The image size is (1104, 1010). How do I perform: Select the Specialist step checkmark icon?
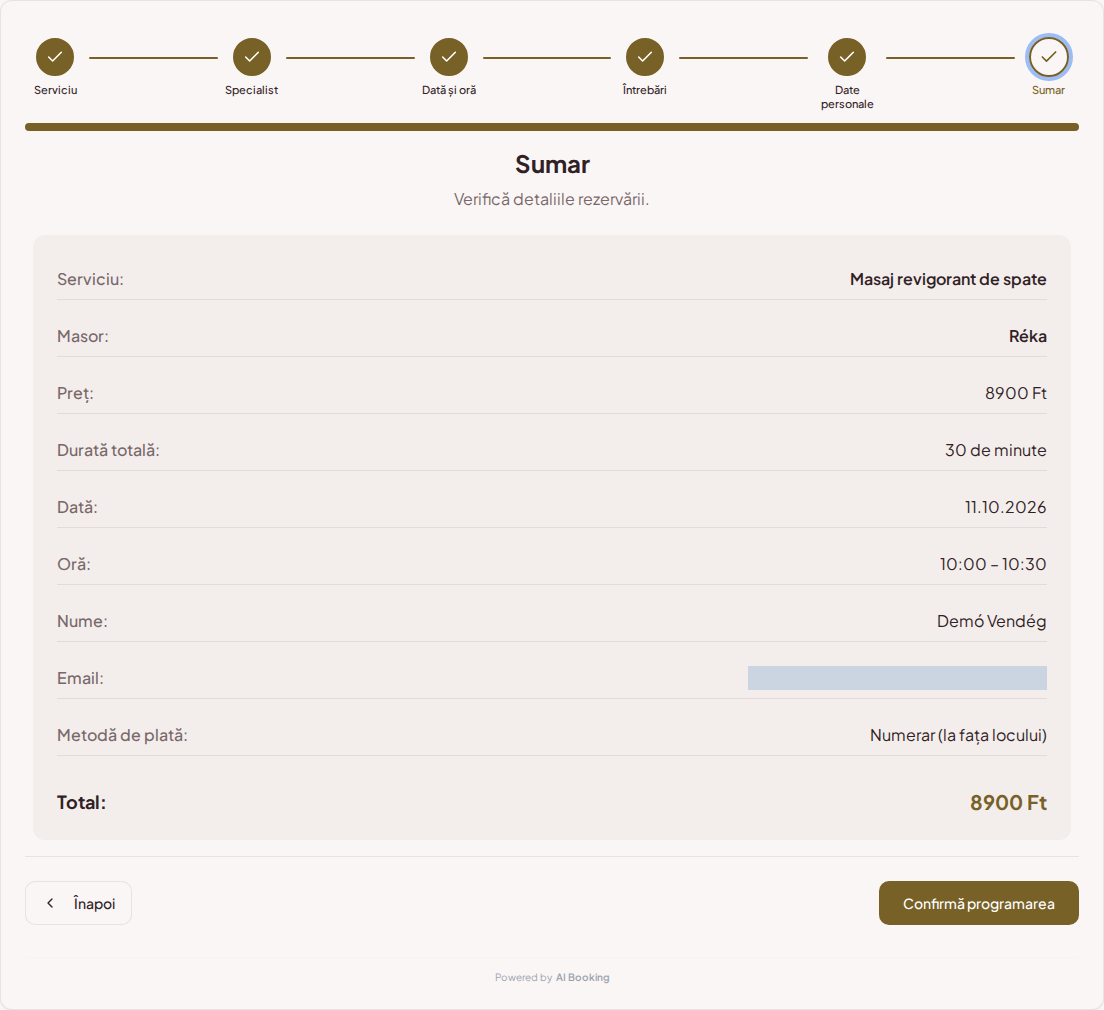point(251,57)
